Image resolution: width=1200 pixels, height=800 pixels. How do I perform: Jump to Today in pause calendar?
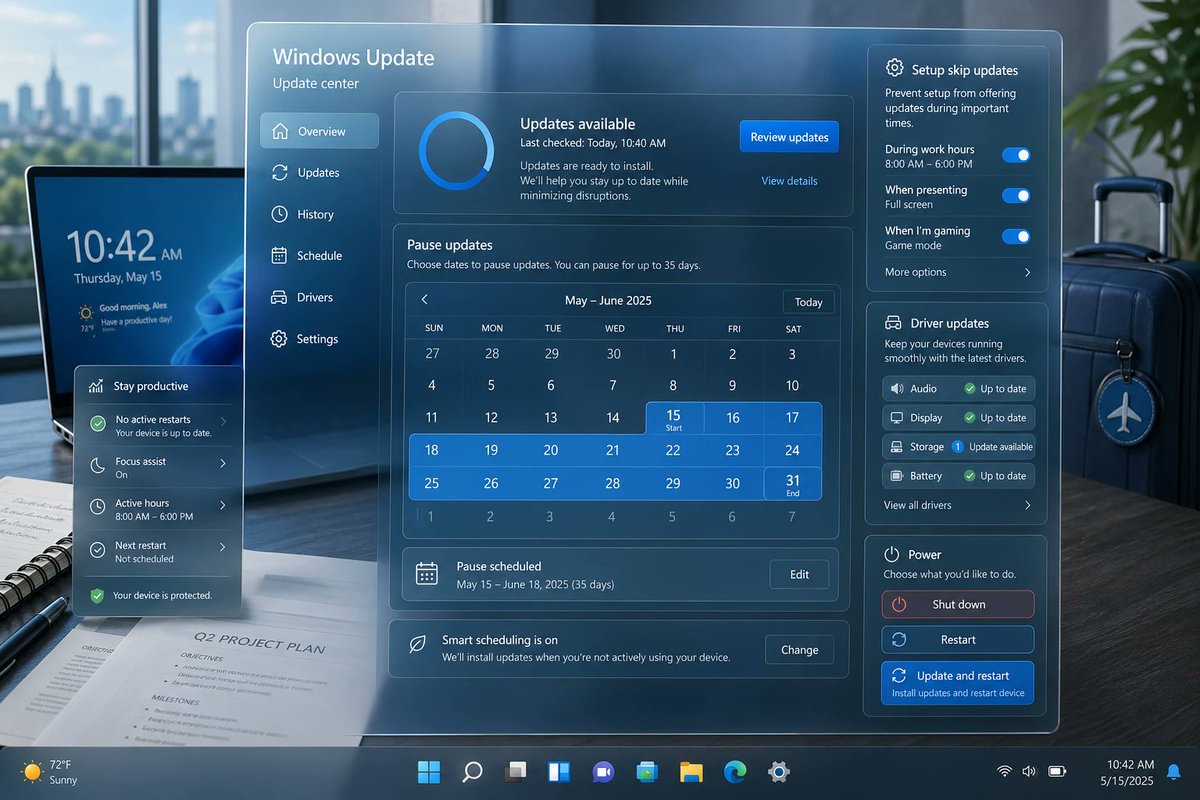(808, 302)
